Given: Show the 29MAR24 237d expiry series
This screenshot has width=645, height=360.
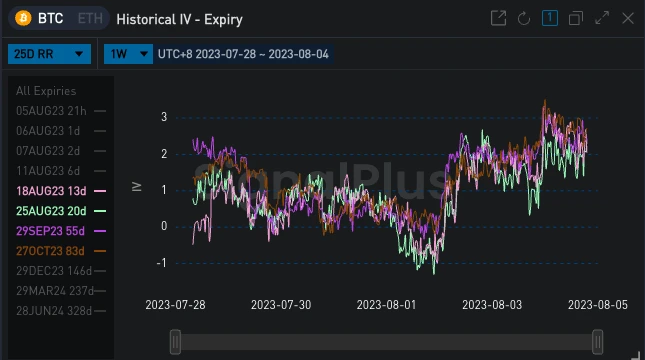Looking at the screenshot, I should click(x=60, y=291).
